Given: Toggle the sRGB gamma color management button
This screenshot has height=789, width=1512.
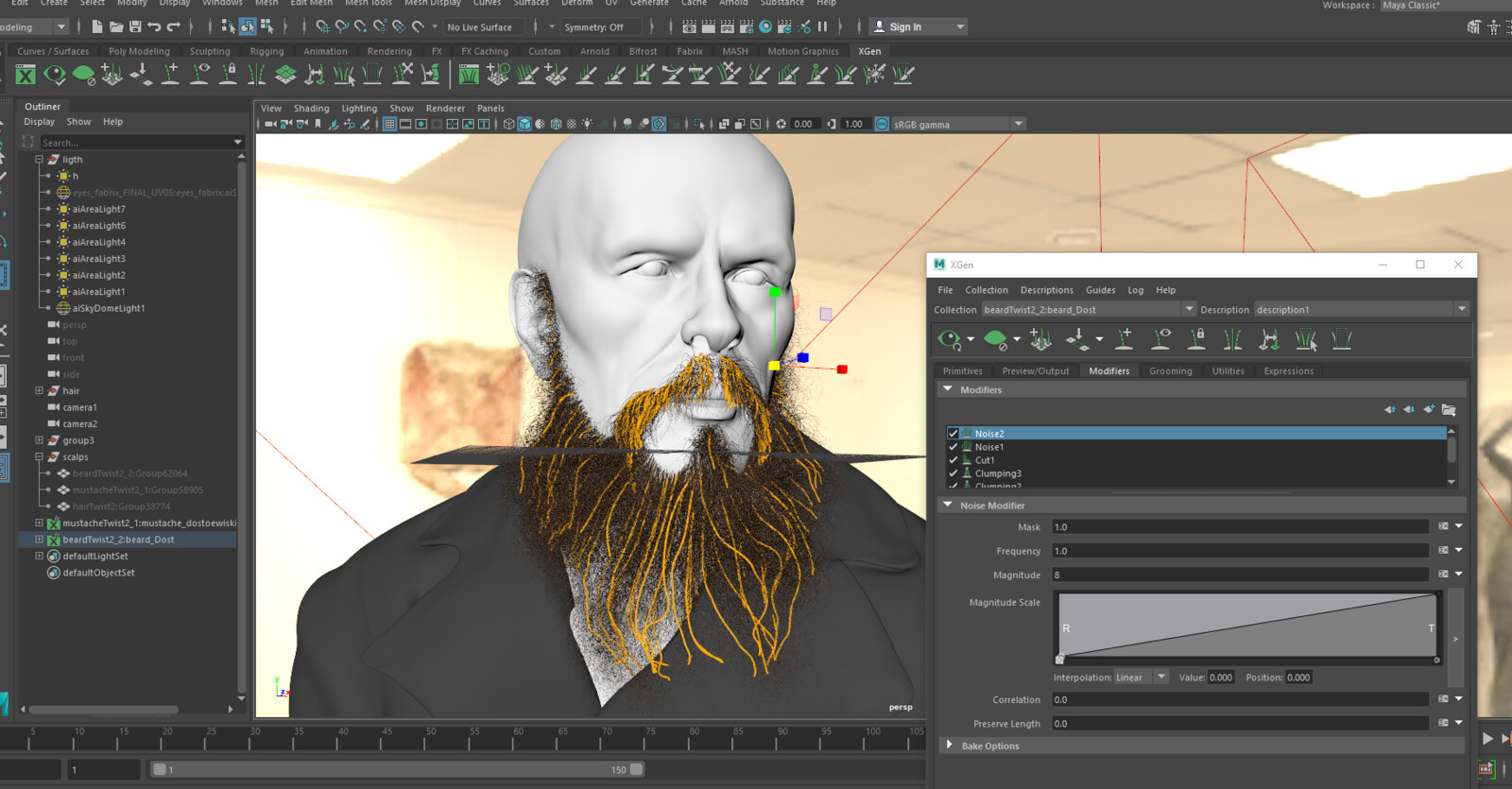Looking at the screenshot, I should (882, 124).
